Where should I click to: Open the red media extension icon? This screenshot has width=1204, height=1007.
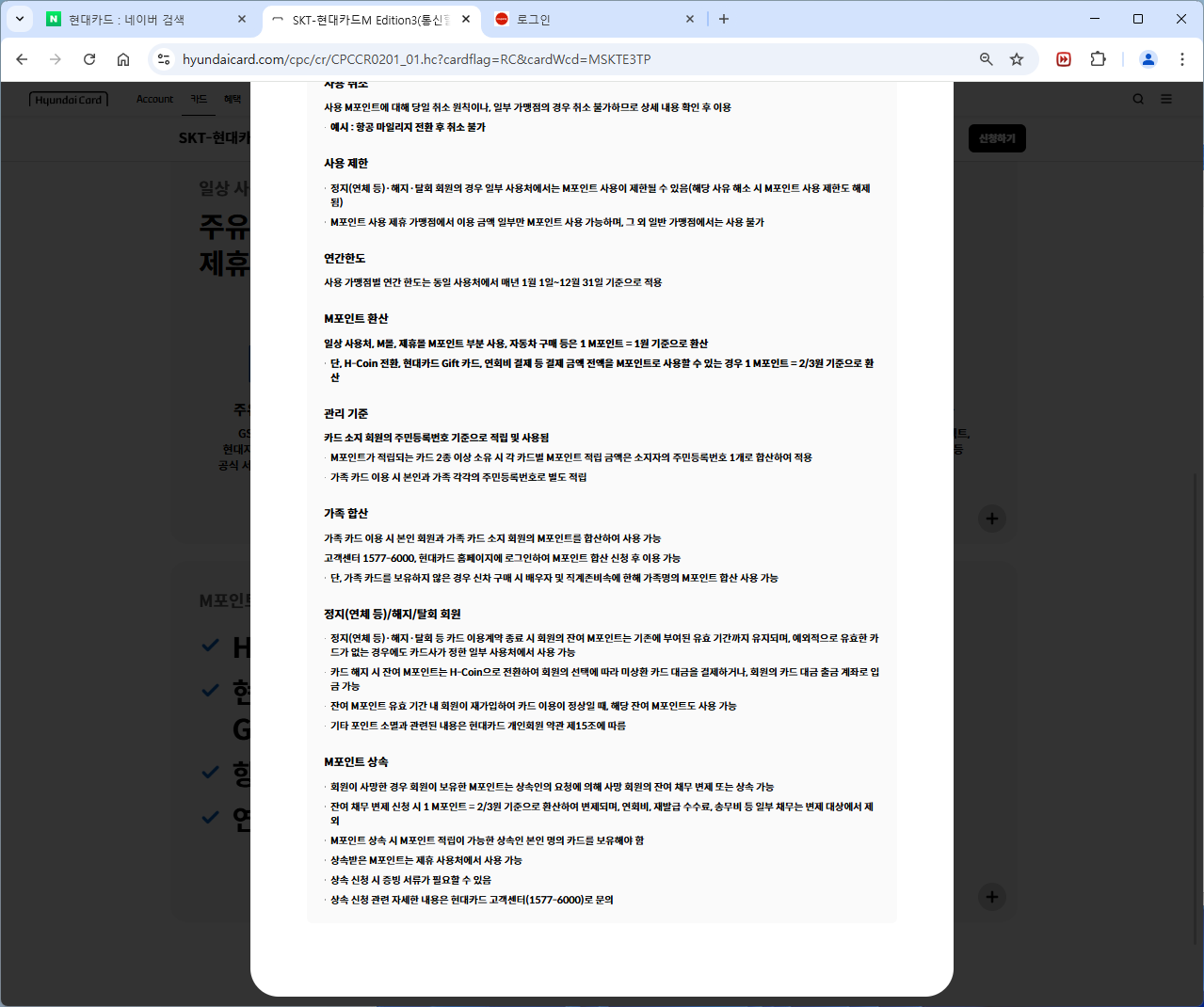[1064, 59]
